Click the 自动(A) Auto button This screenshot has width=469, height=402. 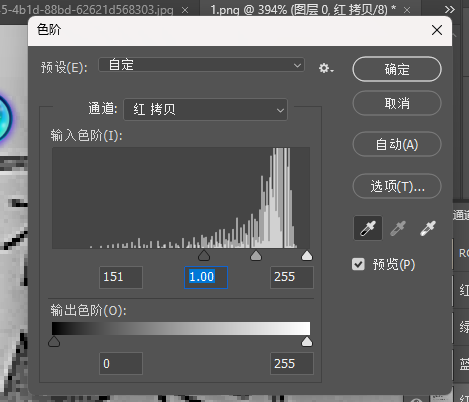[397, 144]
